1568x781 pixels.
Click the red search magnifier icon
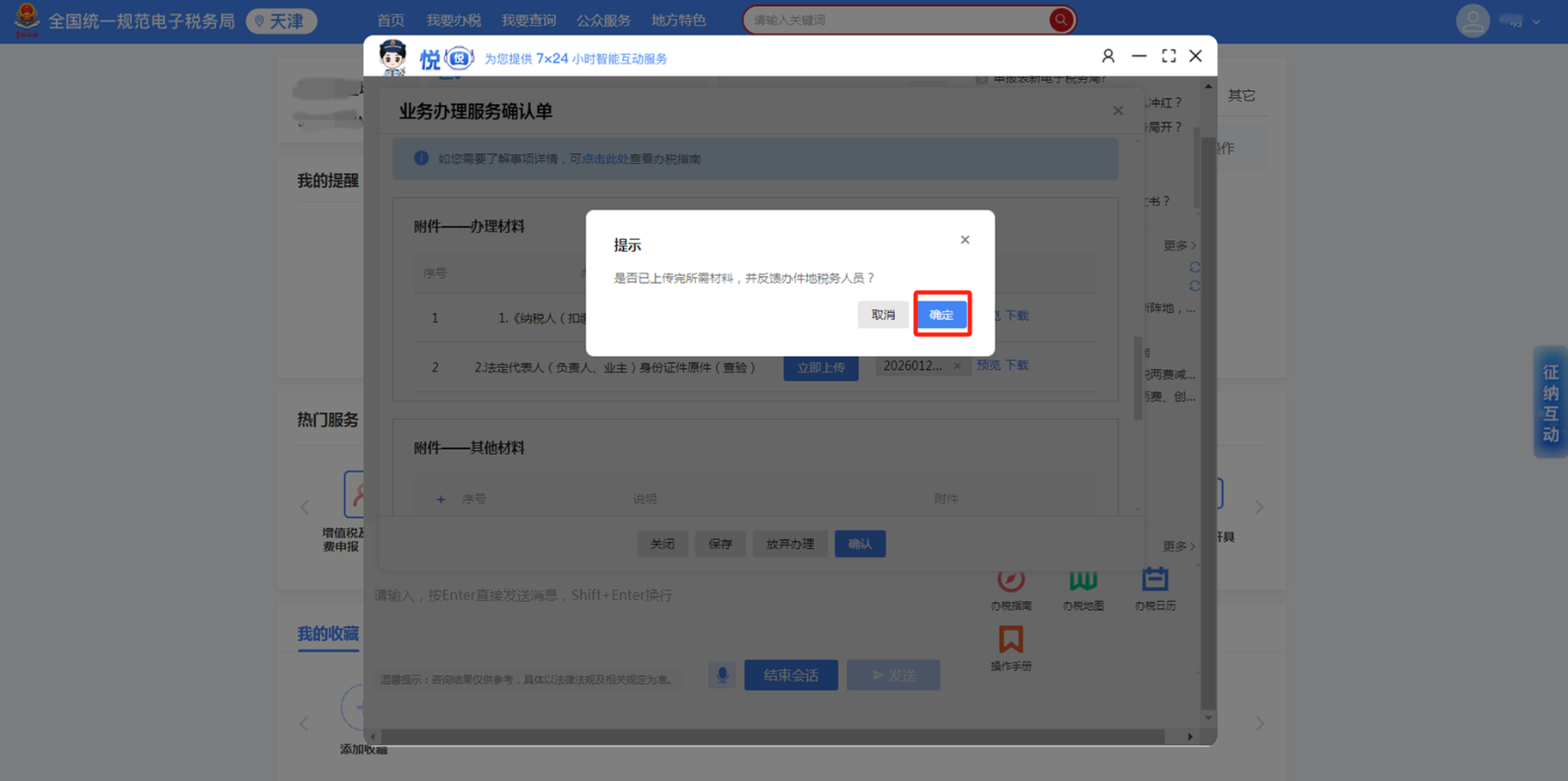(x=1060, y=20)
